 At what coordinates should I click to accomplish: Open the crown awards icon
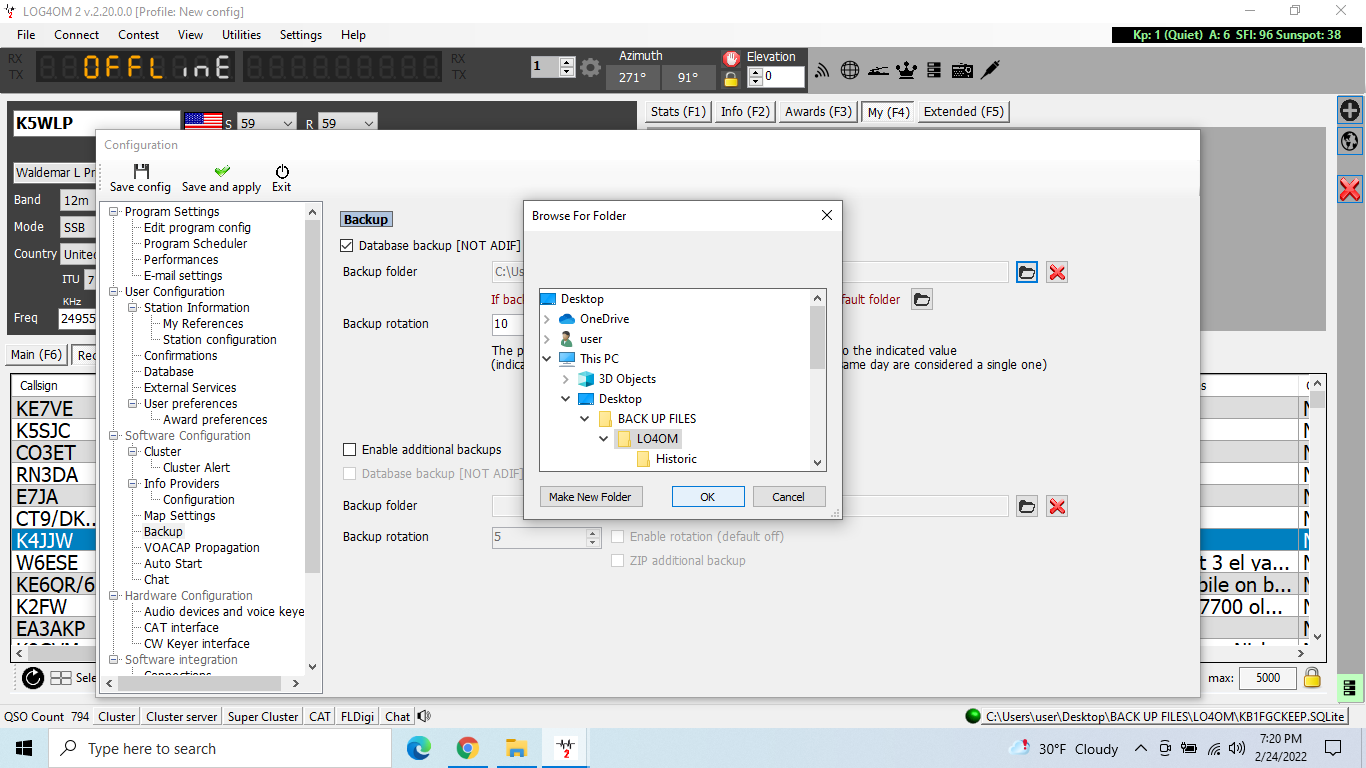click(906, 70)
